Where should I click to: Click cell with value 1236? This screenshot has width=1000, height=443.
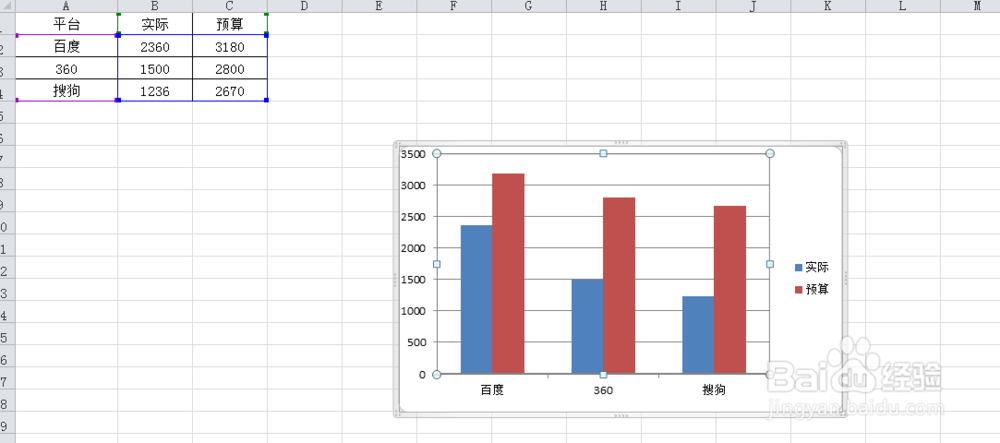155,91
